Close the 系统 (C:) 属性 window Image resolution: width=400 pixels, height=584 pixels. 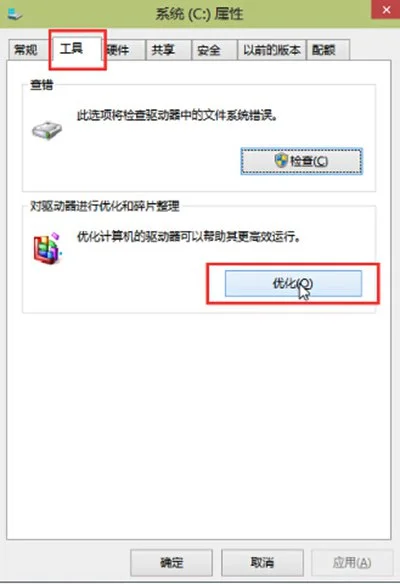385,9
